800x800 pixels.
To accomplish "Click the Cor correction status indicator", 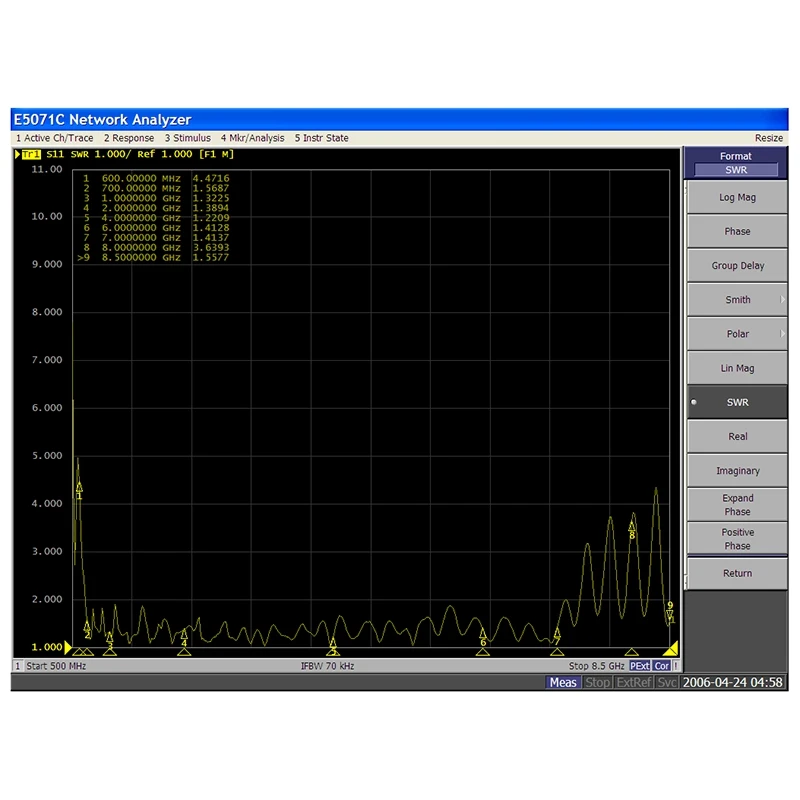I will [x=661, y=665].
